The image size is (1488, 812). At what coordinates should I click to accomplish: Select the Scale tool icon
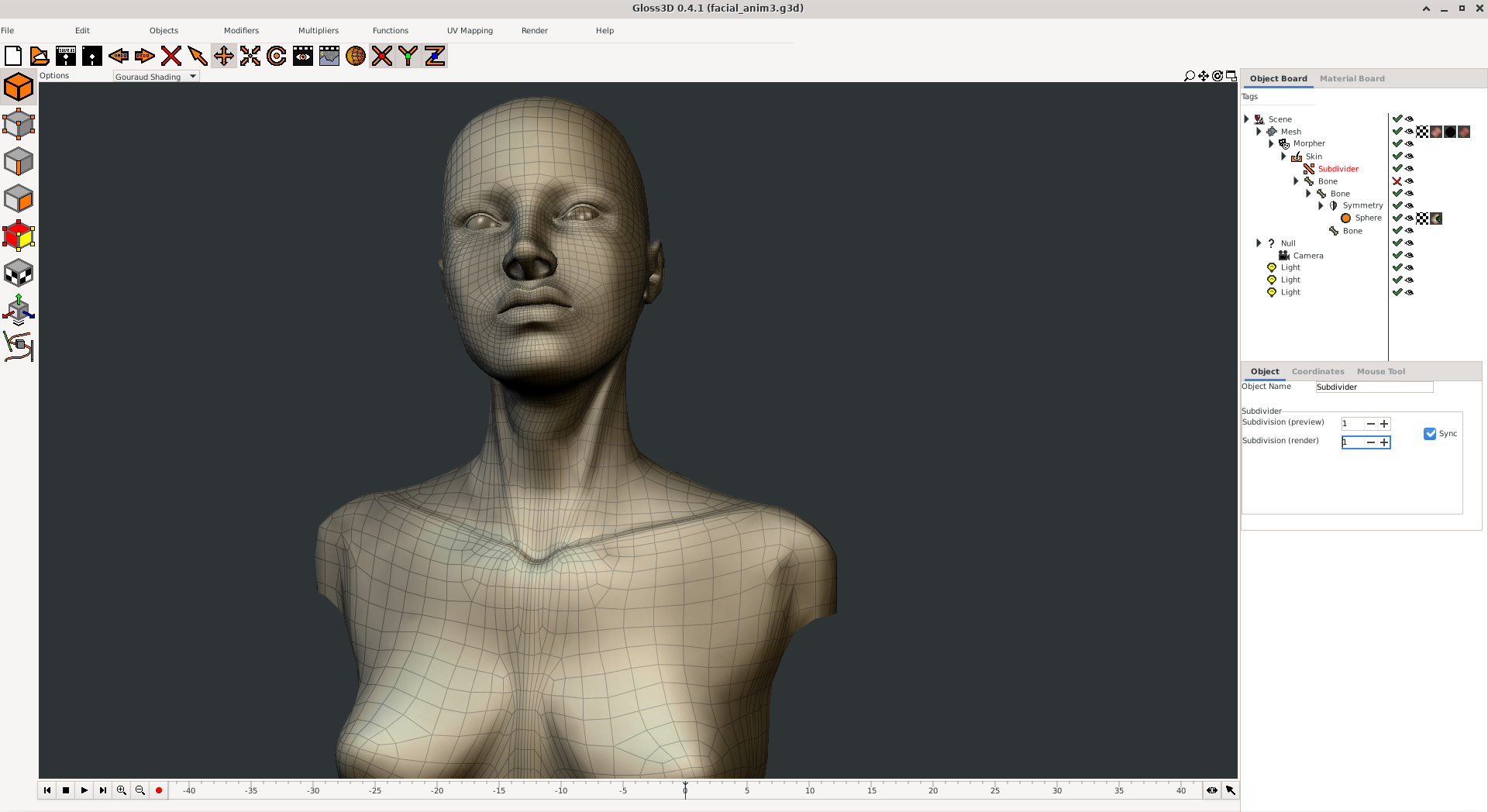click(250, 56)
